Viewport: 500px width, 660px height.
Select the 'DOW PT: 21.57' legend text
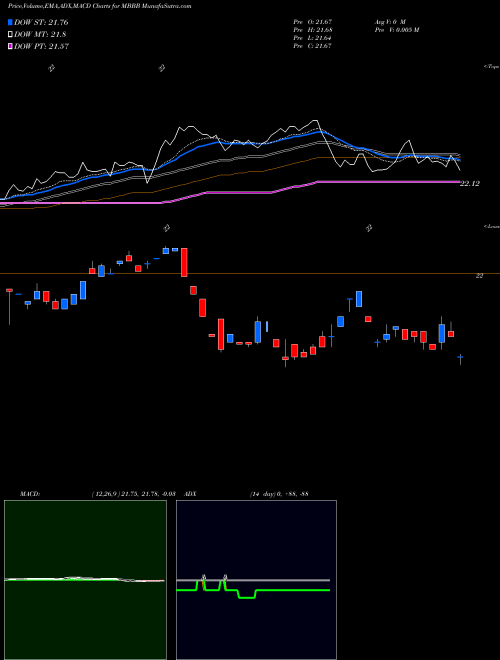tap(41, 46)
